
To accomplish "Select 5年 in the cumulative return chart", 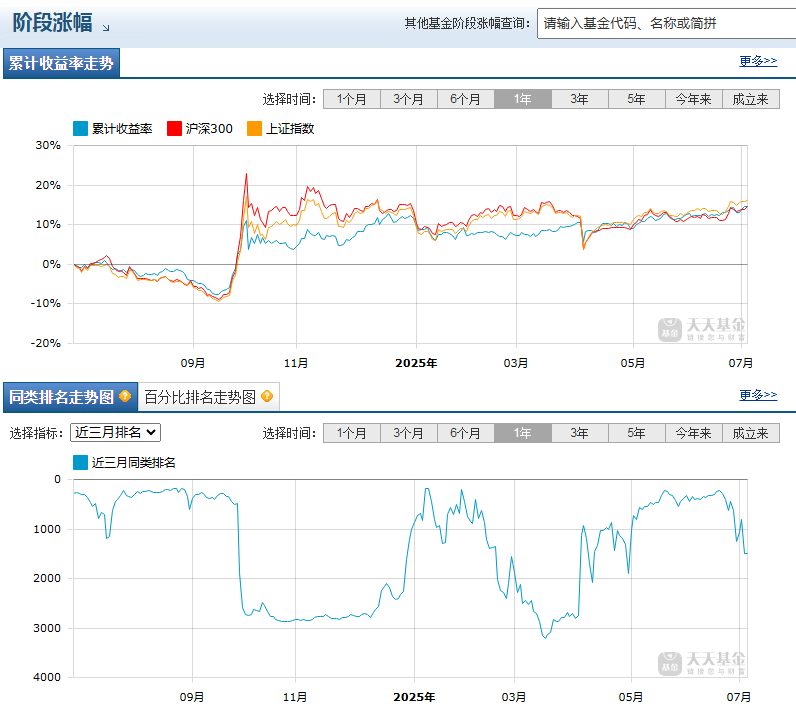I will 637,99.
